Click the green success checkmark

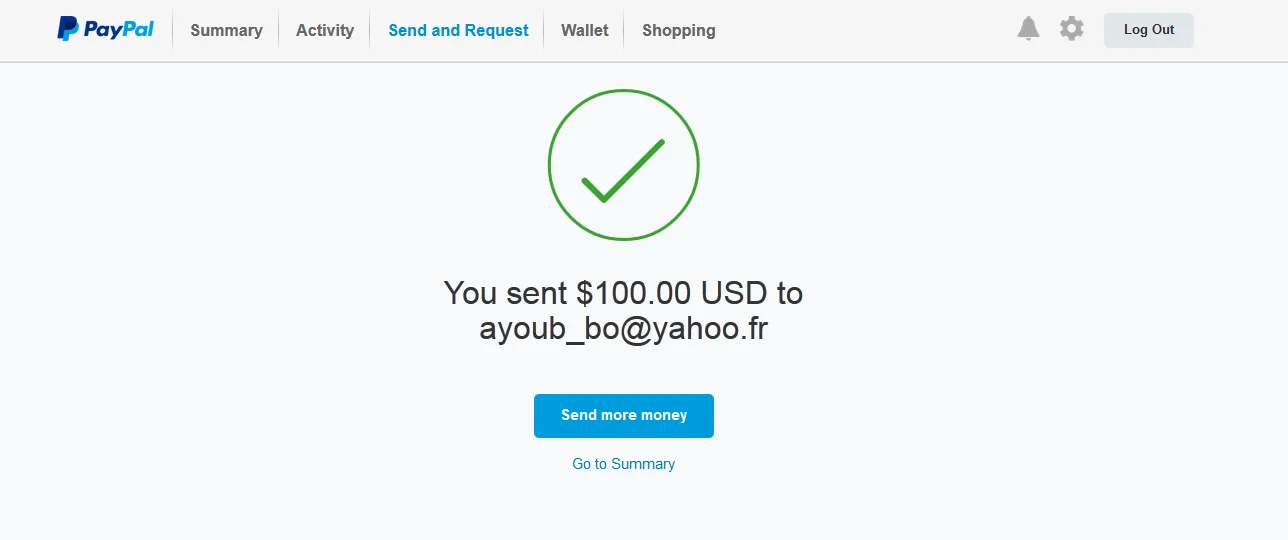point(623,171)
